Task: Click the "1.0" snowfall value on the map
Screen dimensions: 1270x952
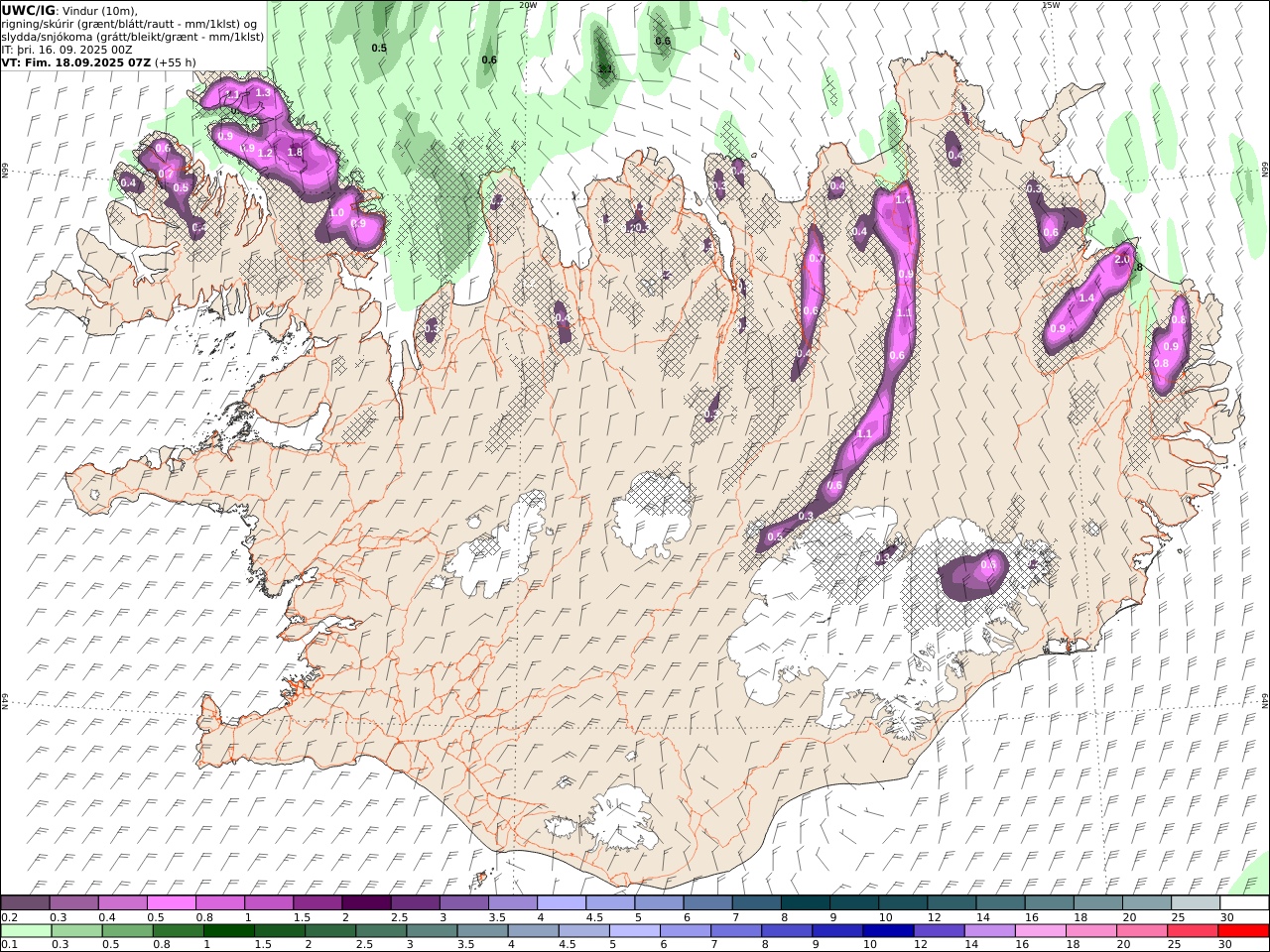Action: coord(337,213)
